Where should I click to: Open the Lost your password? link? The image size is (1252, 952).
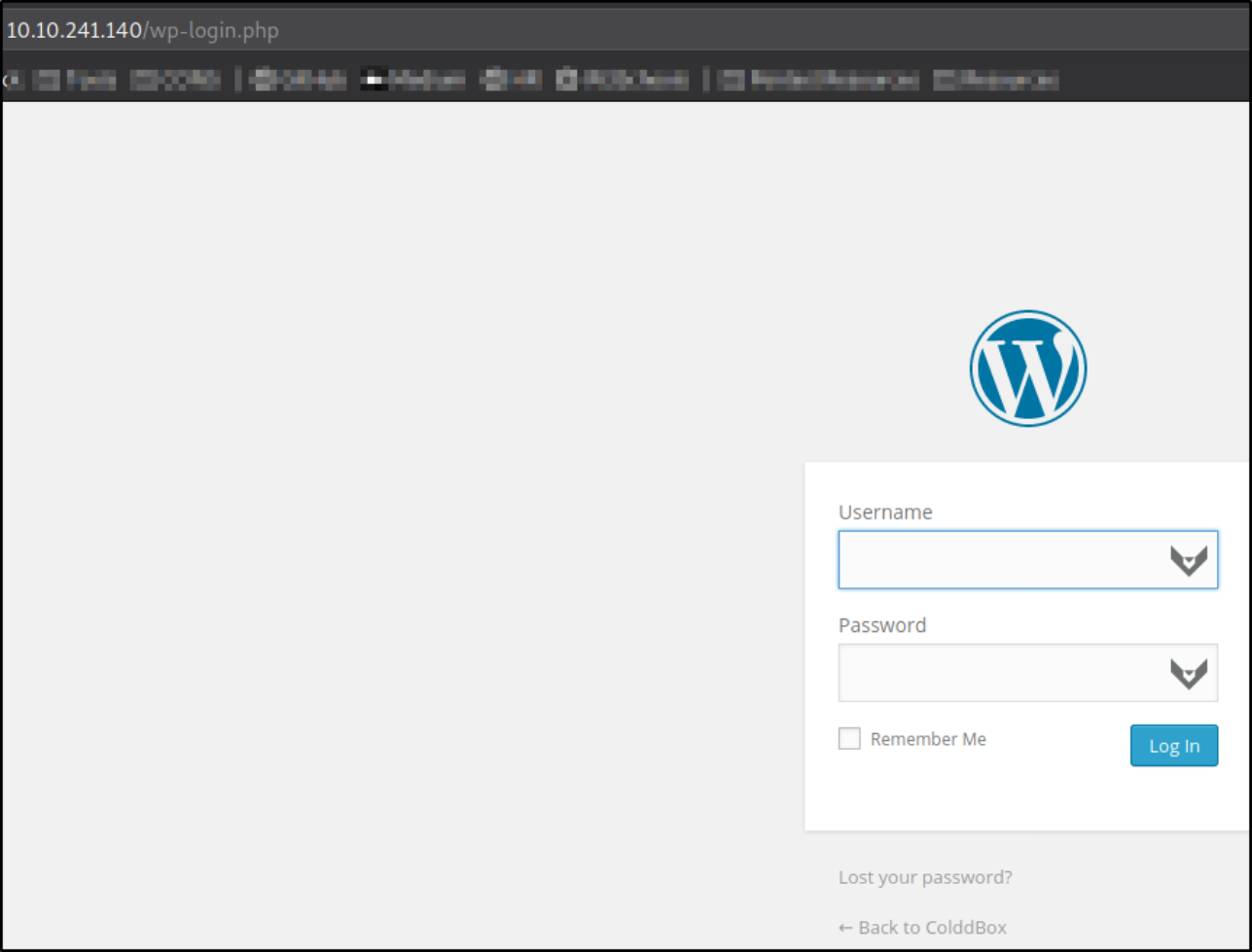pos(925,877)
